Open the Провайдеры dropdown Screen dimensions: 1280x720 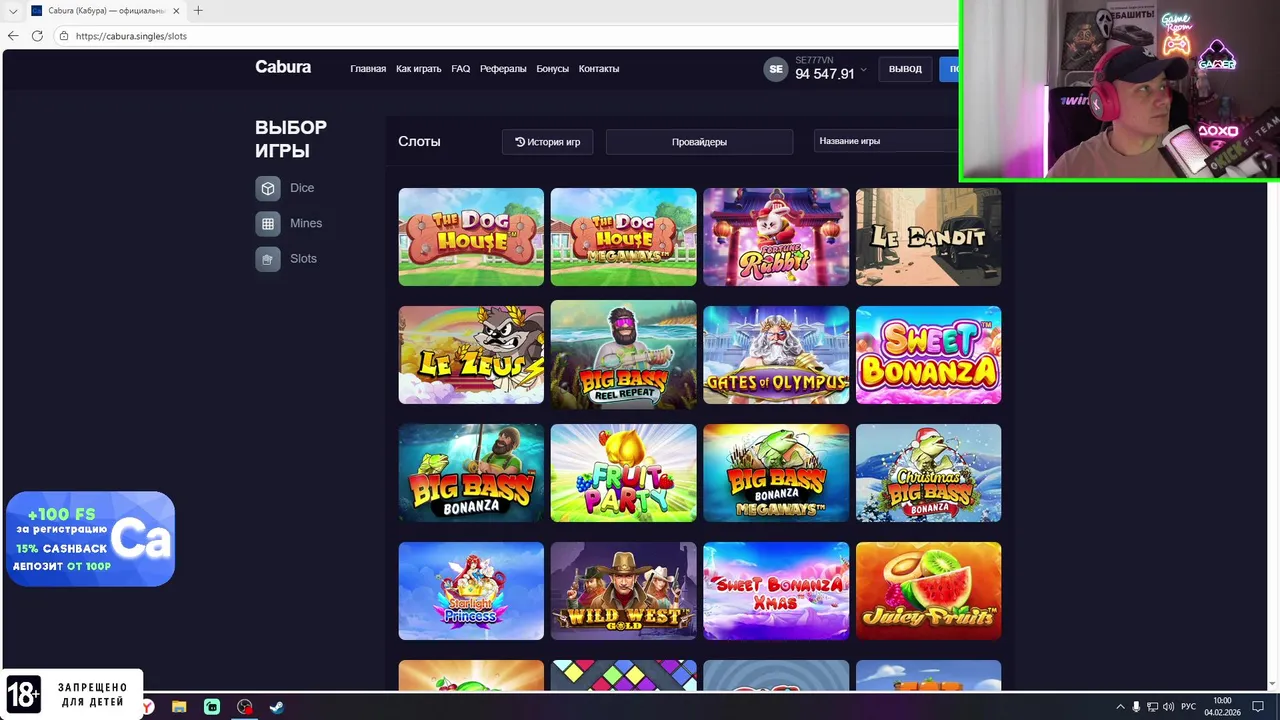[x=699, y=142]
